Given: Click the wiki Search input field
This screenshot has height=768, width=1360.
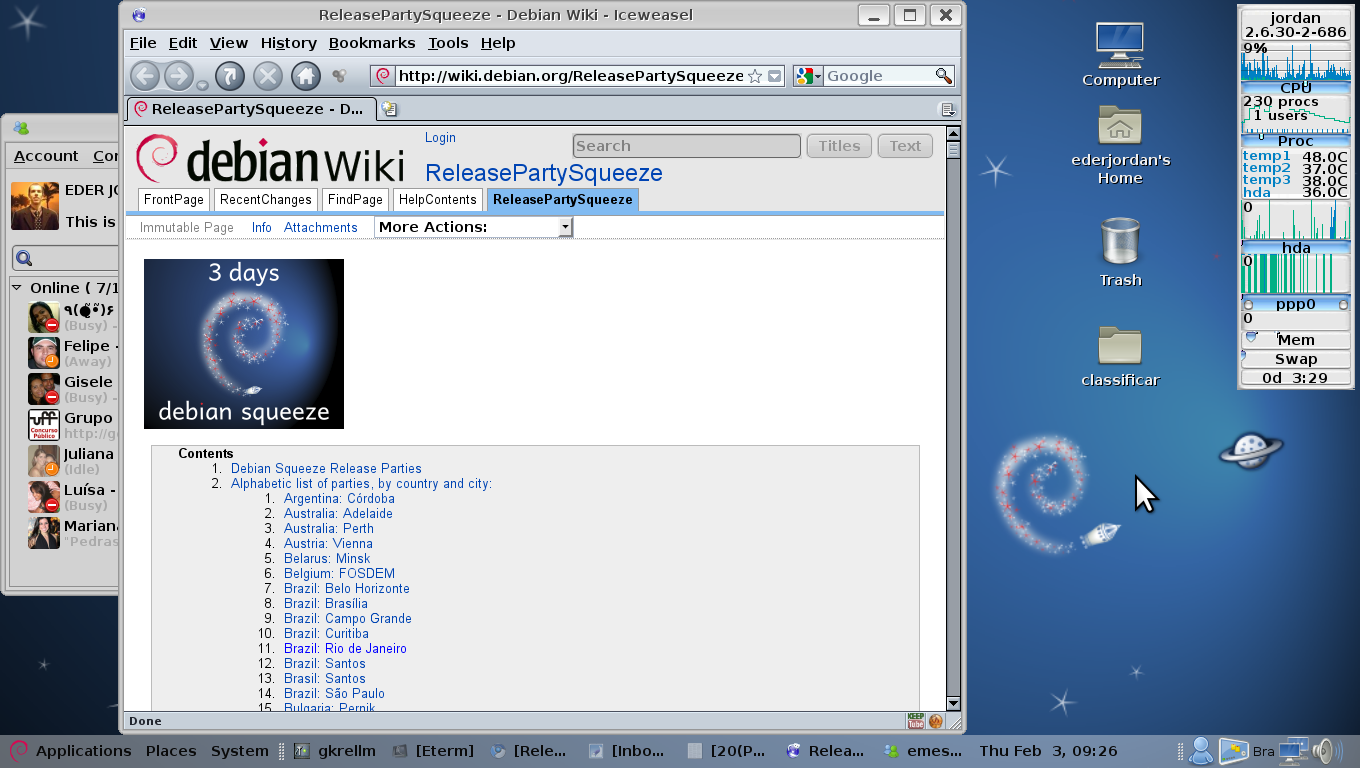Looking at the screenshot, I should coord(687,146).
